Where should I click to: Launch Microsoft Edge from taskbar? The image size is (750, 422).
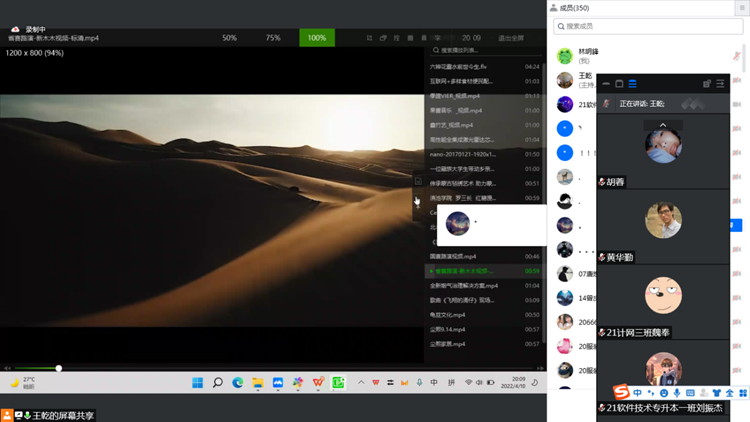tap(238, 382)
